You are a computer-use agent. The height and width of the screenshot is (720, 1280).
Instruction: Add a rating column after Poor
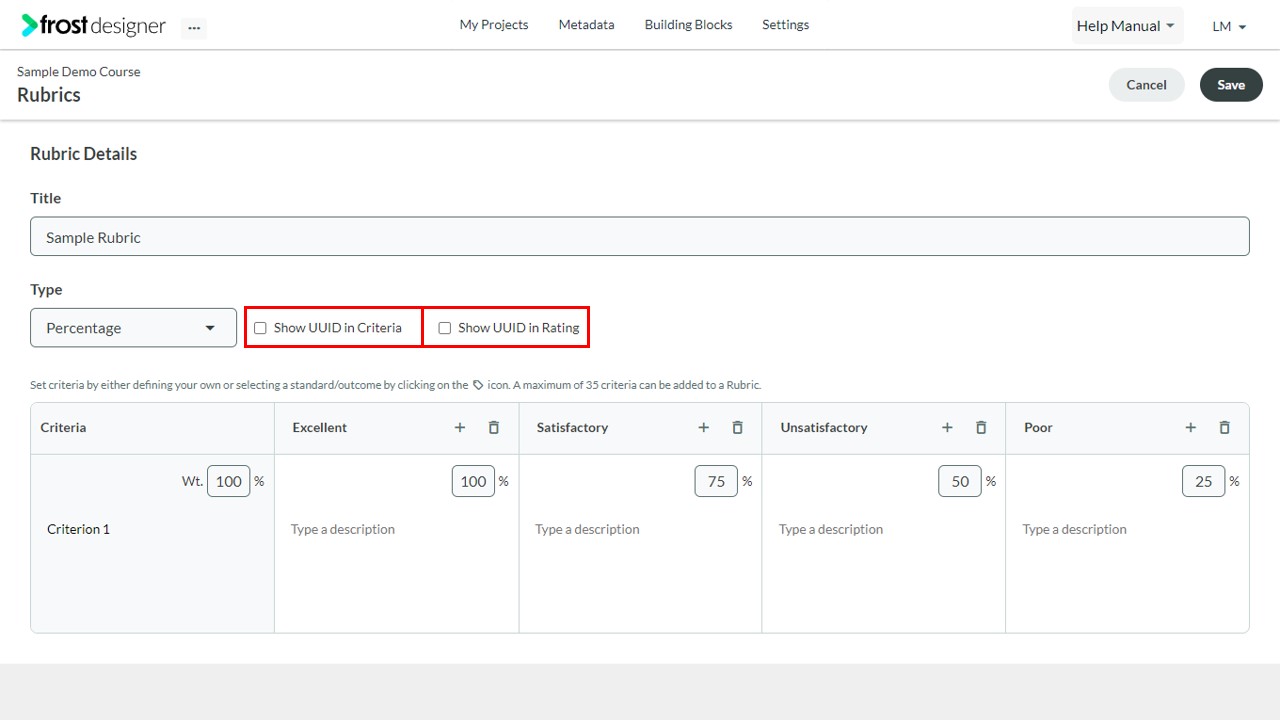click(x=1191, y=427)
